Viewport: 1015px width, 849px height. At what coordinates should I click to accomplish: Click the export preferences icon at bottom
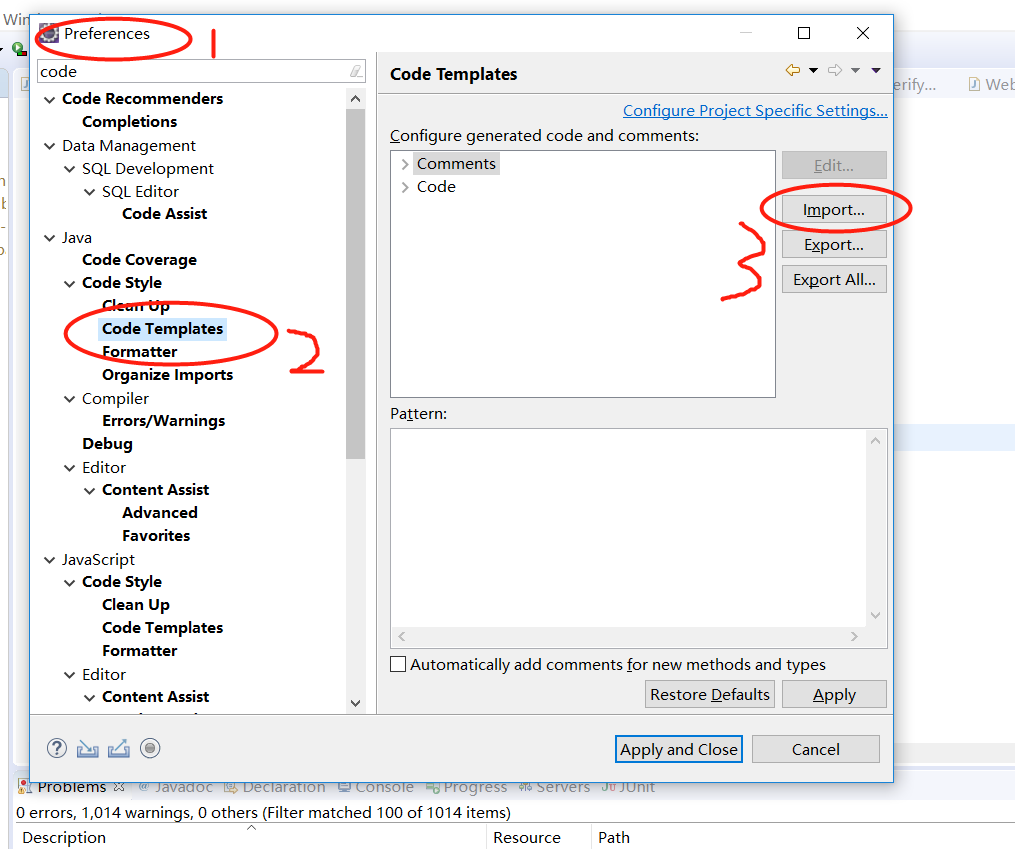click(x=118, y=749)
